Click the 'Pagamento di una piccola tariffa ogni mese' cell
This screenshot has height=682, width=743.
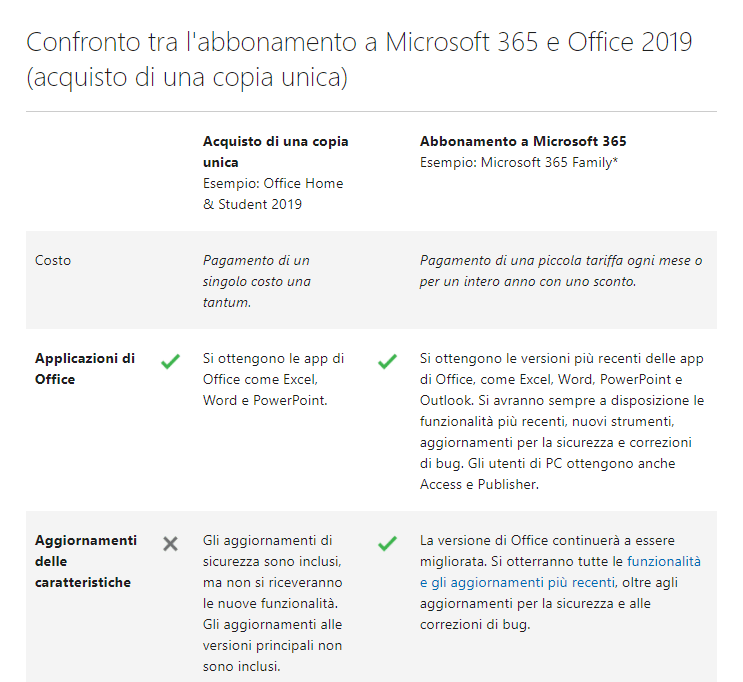click(561, 271)
